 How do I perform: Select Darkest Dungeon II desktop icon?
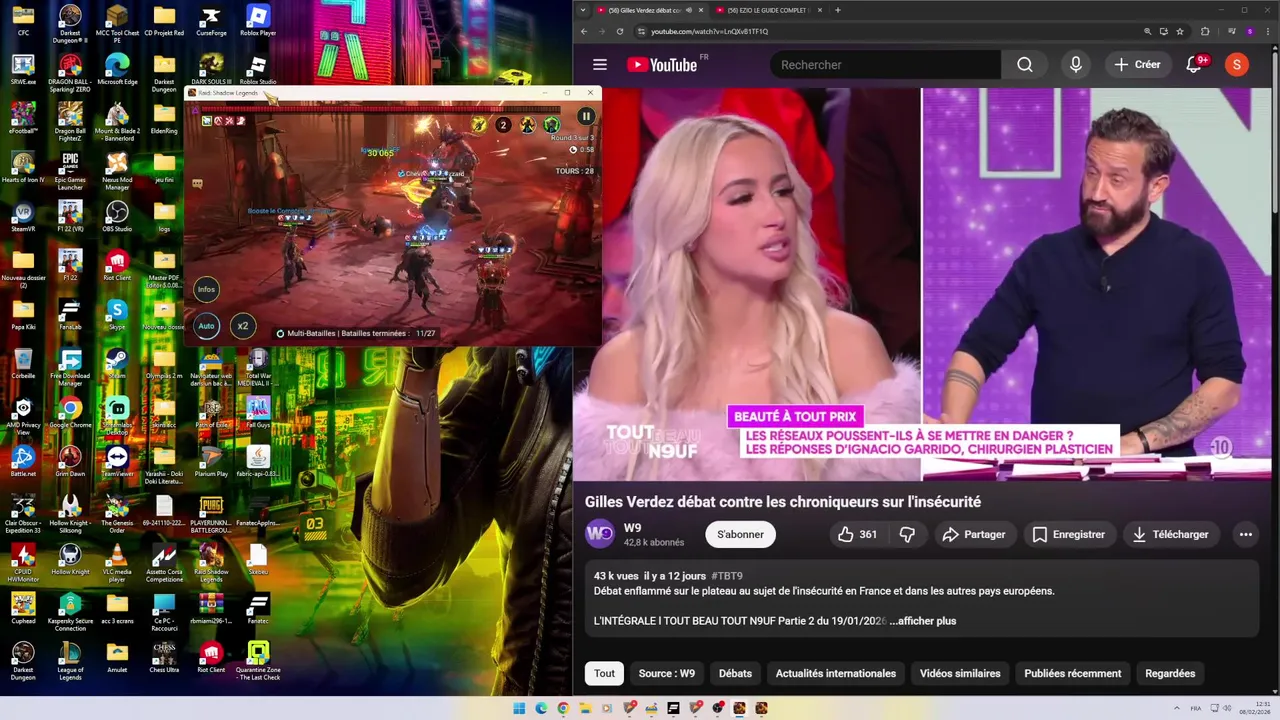click(x=70, y=24)
